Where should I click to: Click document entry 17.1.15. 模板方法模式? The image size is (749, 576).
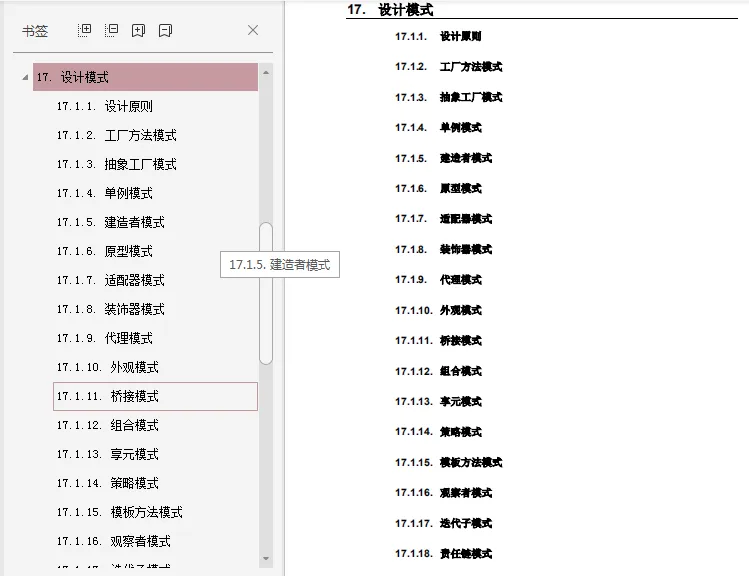449,462
